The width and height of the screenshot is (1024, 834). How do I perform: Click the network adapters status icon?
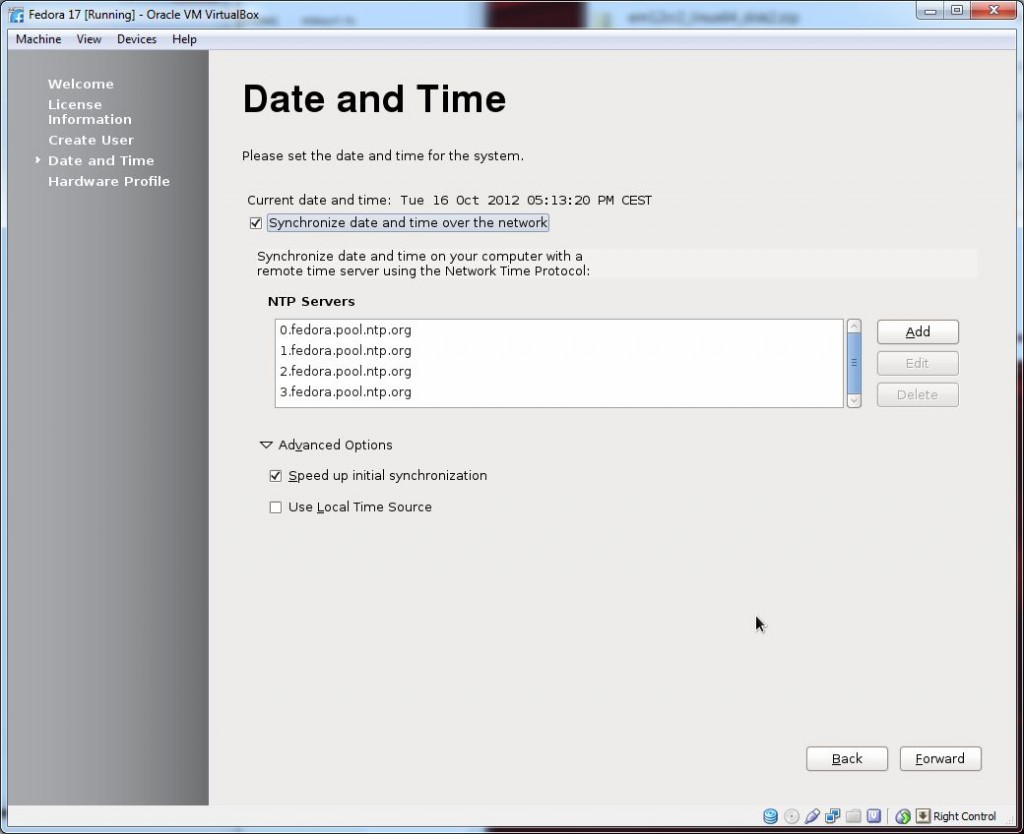pos(833,816)
